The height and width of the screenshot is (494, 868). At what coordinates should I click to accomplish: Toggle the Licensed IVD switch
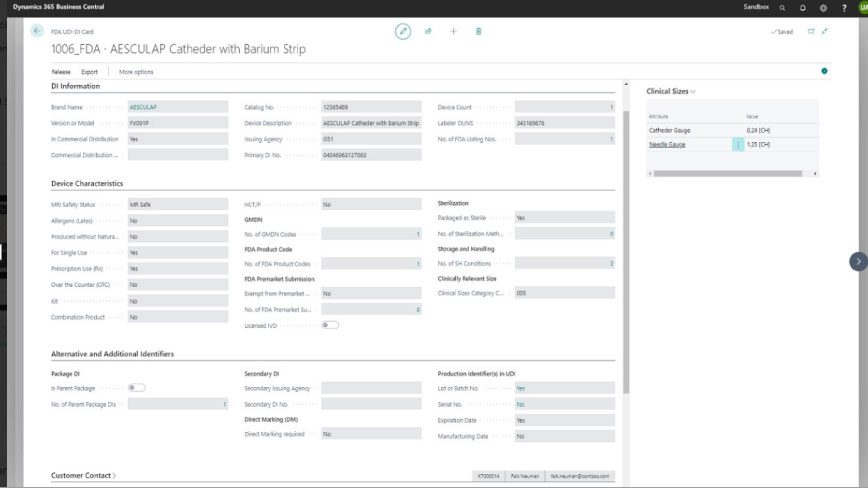330,325
